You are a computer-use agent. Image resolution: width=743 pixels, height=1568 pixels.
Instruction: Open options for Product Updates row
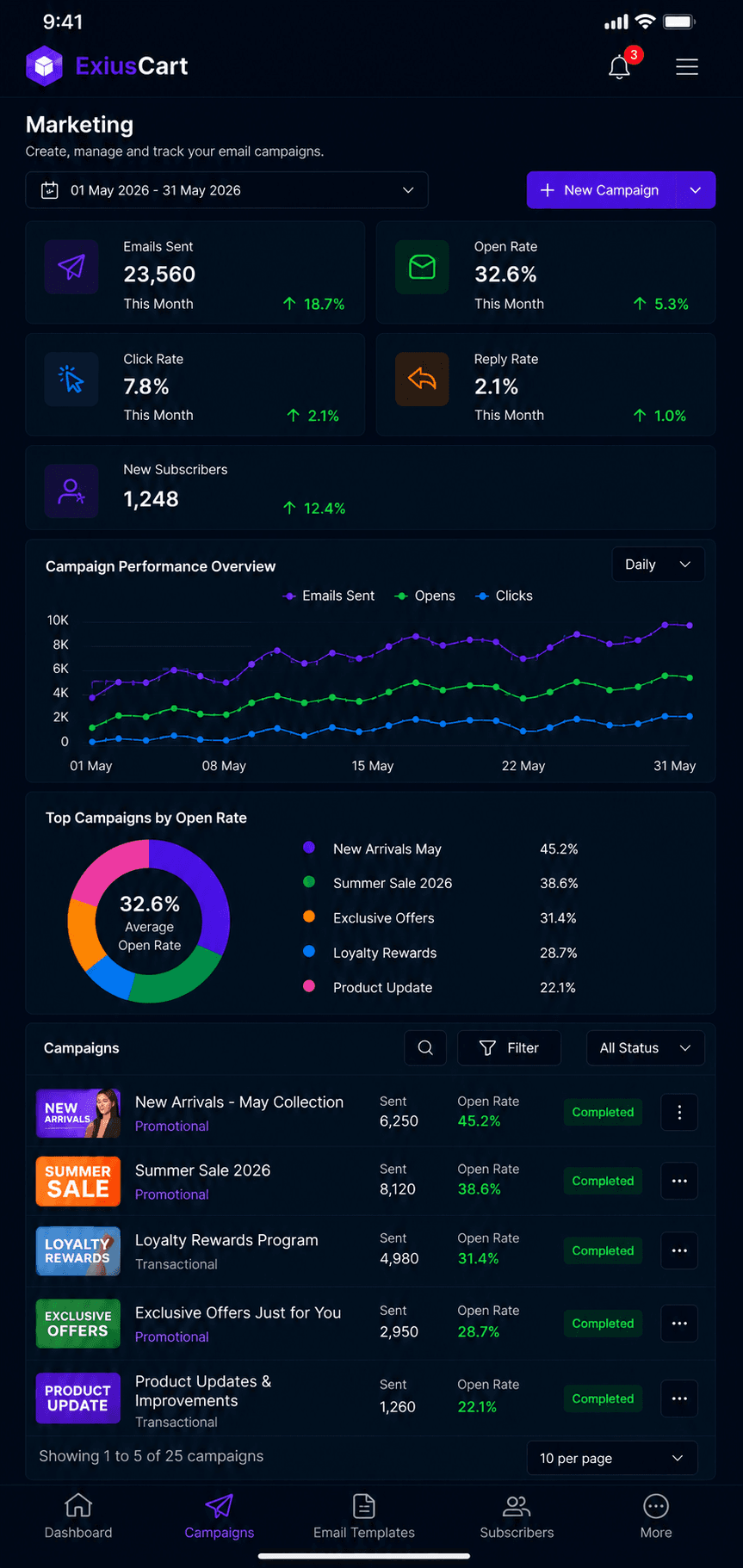(x=679, y=1398)
